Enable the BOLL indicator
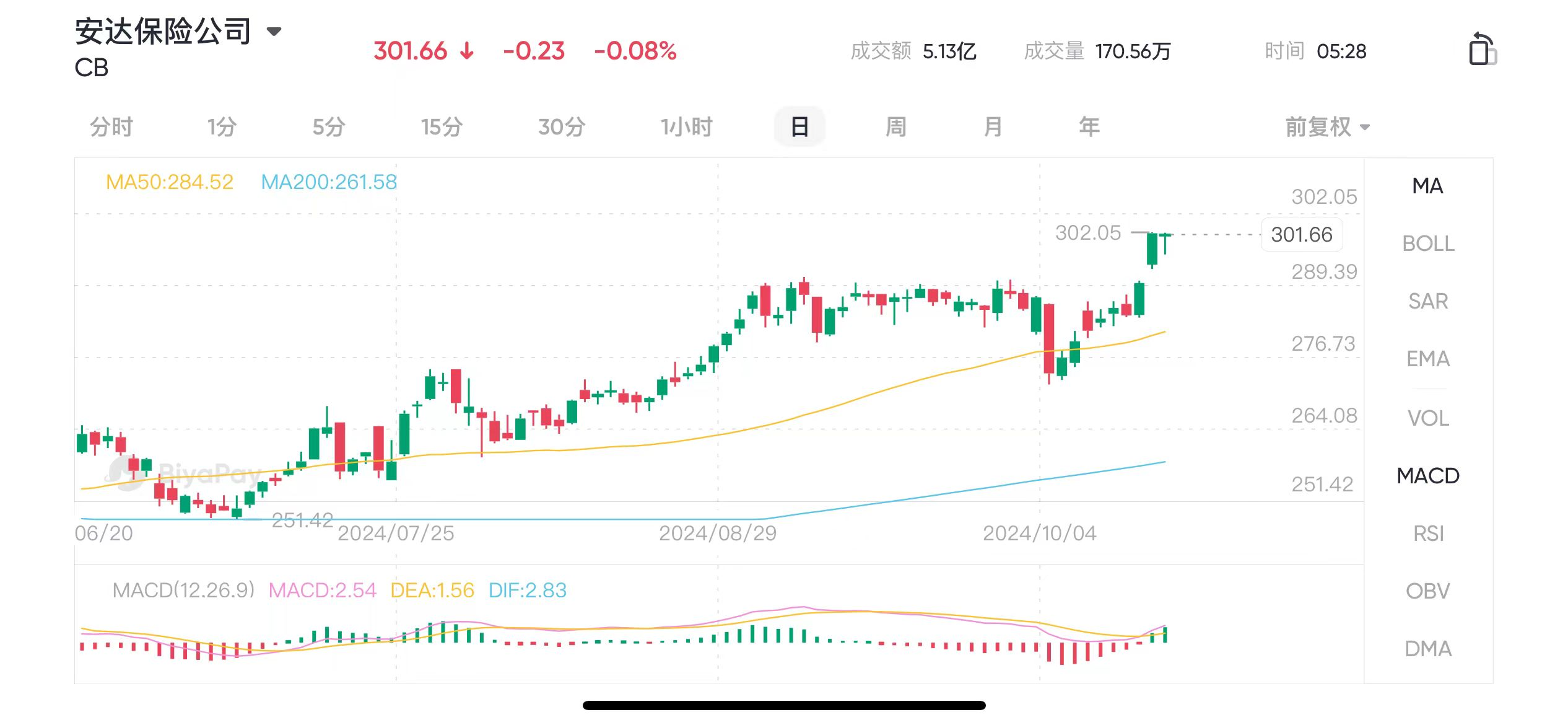 pyautogui.click(x=1428, y=244)
